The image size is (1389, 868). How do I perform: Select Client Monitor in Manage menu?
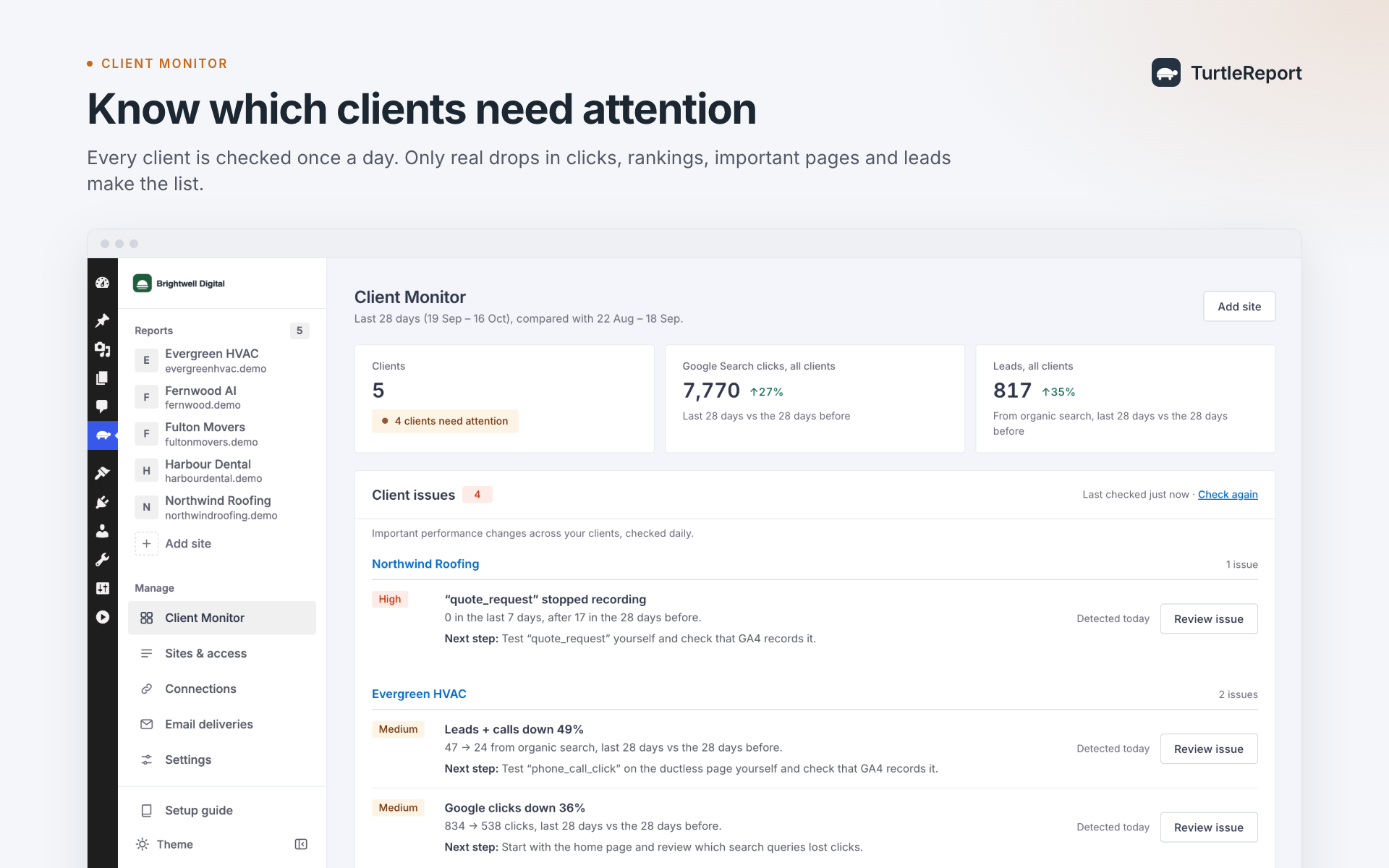click(x=222, y=618)
